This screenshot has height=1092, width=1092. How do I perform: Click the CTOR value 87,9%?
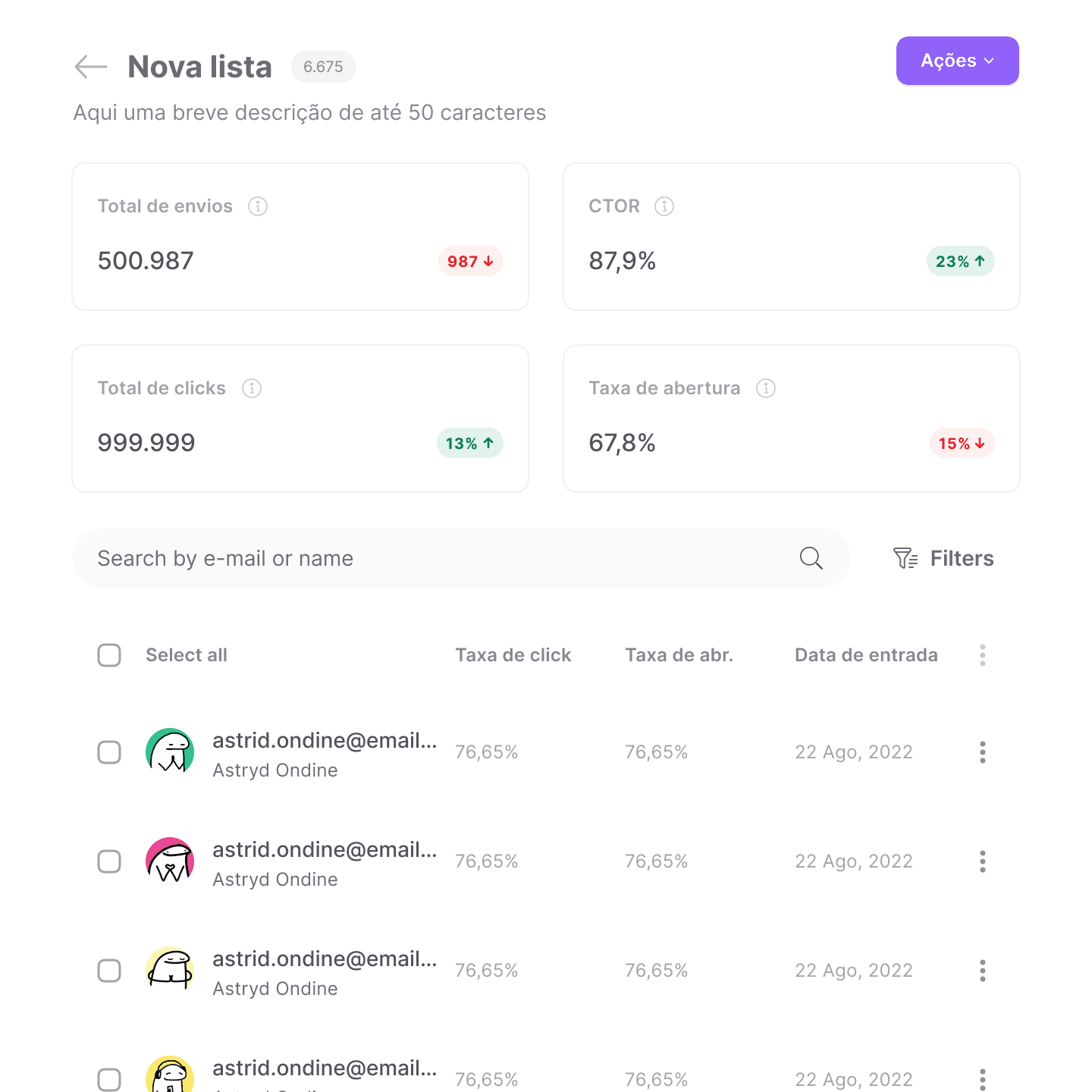[622, 261]
